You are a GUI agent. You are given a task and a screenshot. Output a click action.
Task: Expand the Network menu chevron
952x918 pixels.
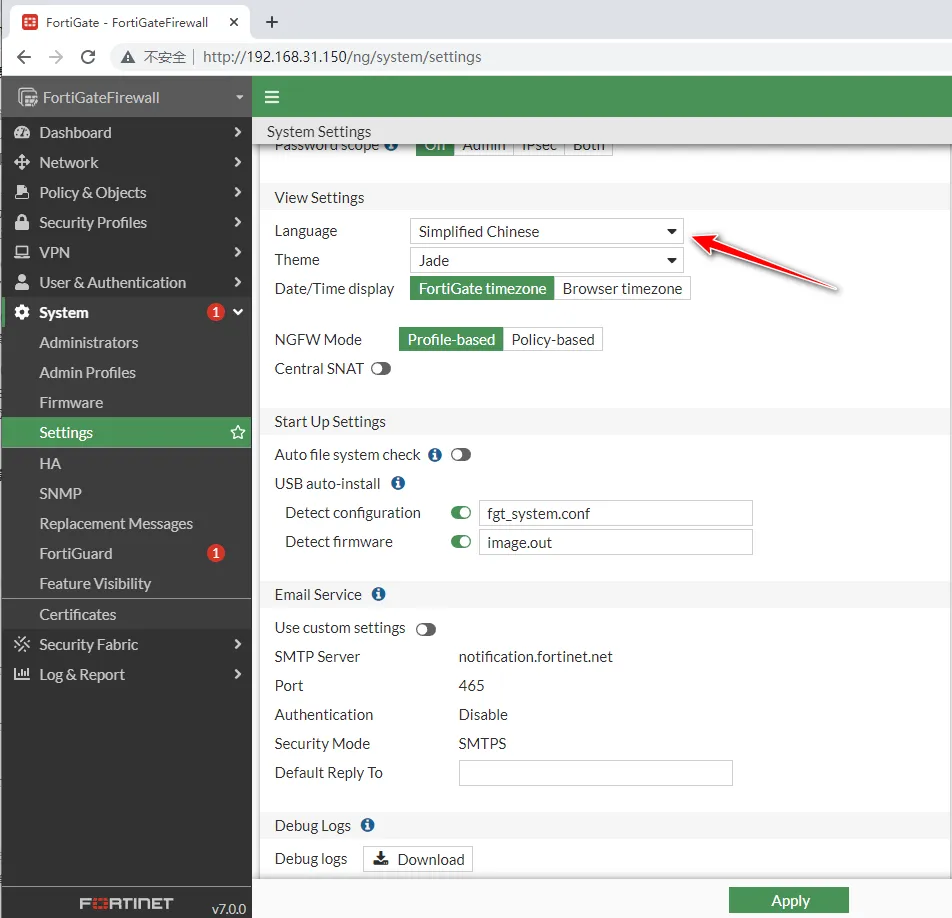[237, 162]
